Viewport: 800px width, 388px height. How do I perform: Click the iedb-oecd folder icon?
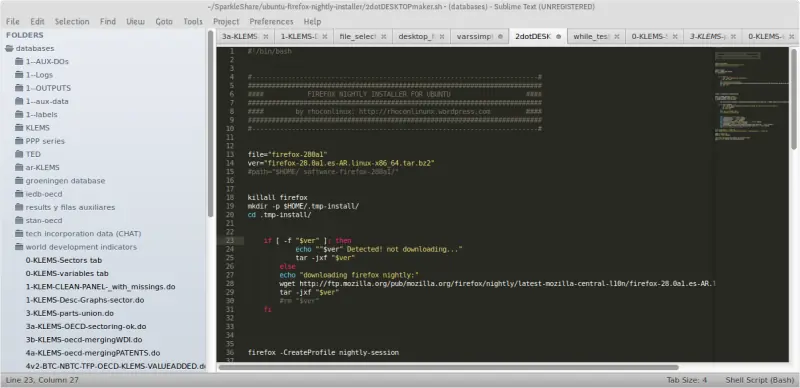[19, 194]
